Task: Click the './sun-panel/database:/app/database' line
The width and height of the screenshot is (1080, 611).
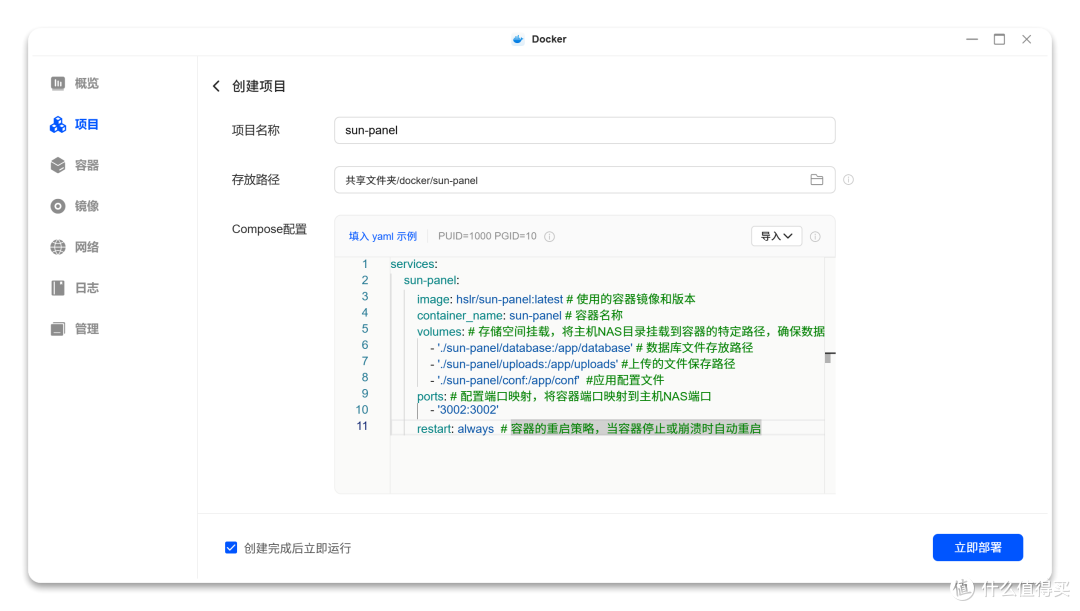Action: coord(591,348)
